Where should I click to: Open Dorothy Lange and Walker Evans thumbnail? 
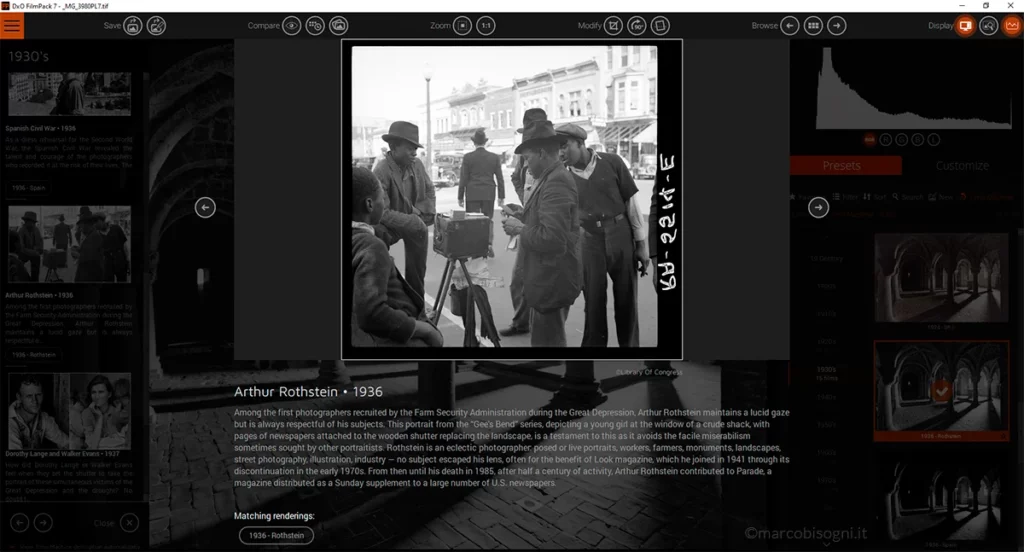click(69, 411)
